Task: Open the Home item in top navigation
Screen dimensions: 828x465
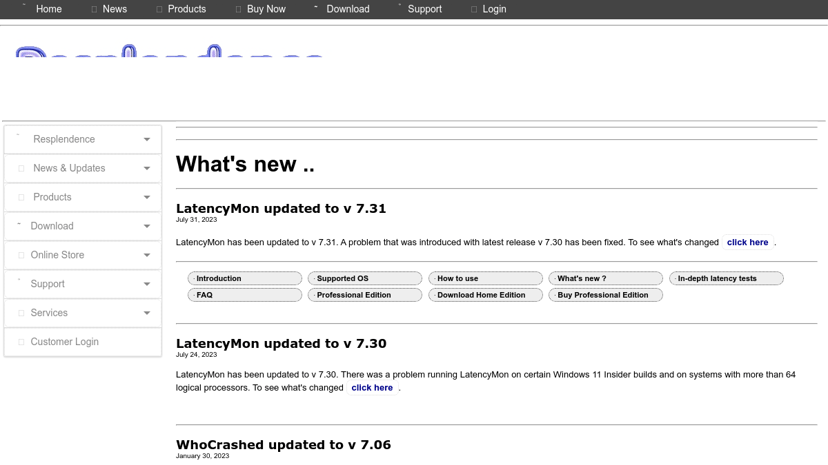Action: click(49, 9)
